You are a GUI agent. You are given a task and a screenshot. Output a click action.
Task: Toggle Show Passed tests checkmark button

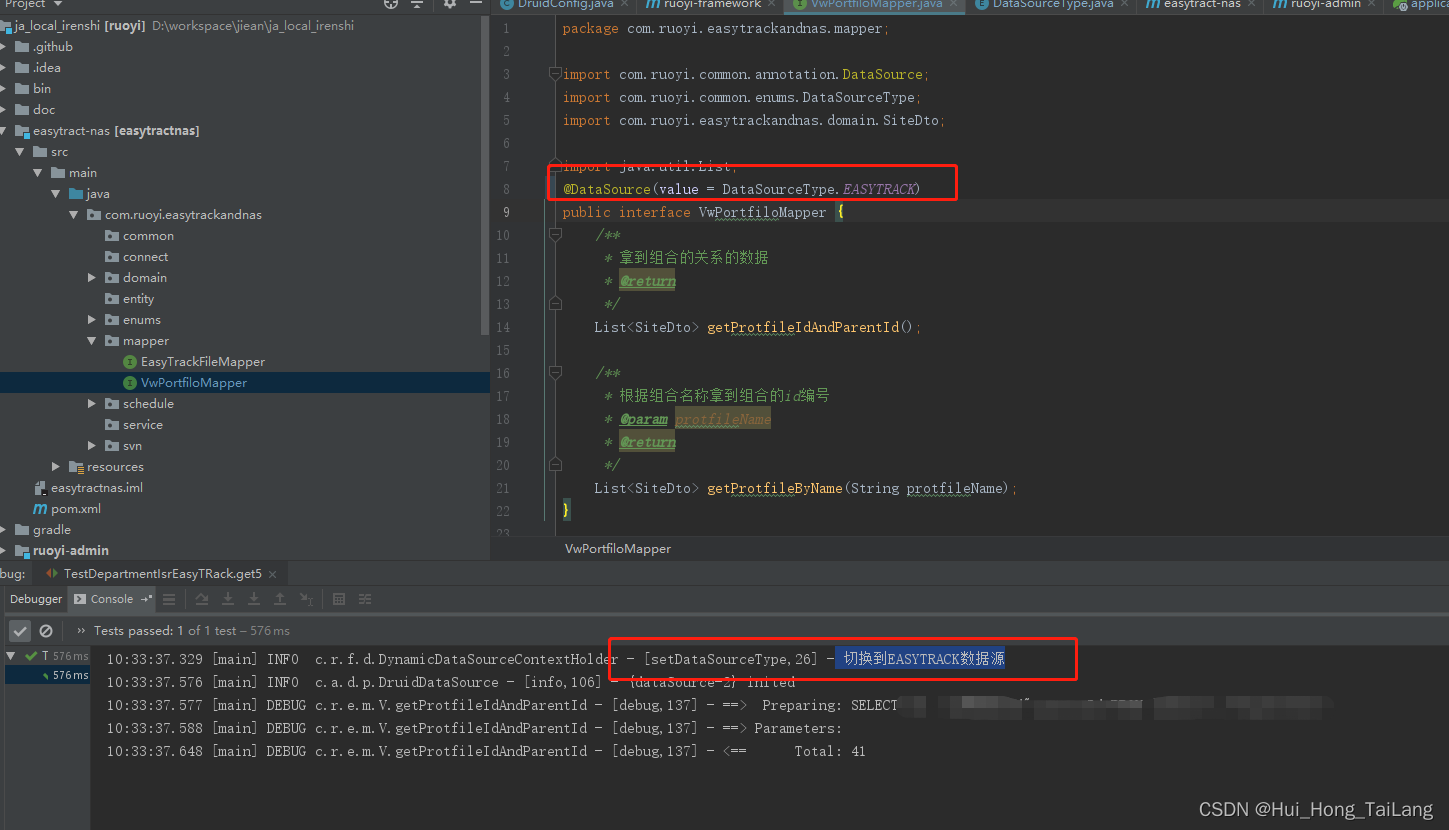point(20,631)
